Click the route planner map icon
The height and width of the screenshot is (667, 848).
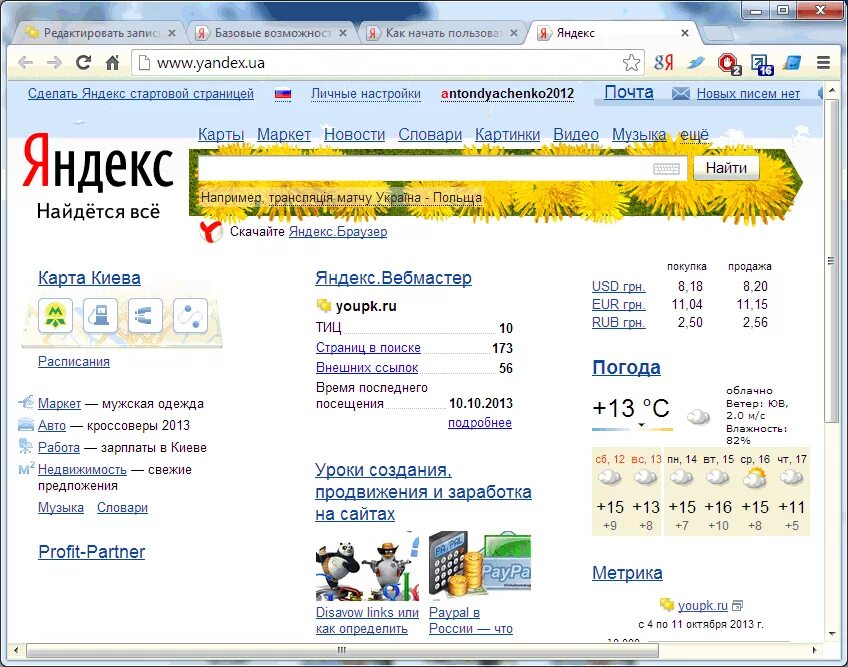[190, 315]
